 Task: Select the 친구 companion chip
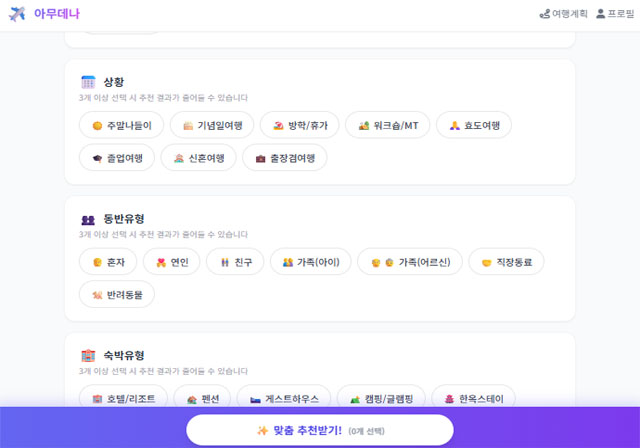click(x=235, y=262)
